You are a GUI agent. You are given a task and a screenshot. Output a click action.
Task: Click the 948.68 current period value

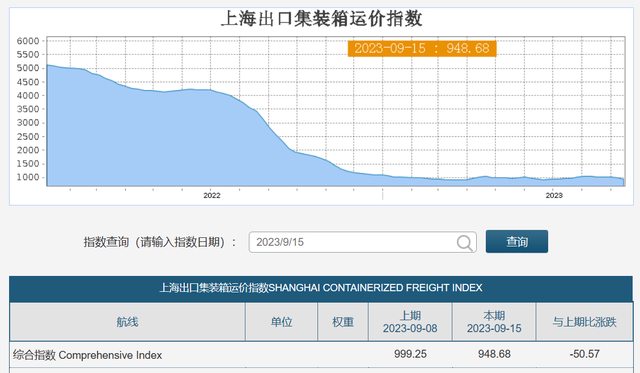494,354
